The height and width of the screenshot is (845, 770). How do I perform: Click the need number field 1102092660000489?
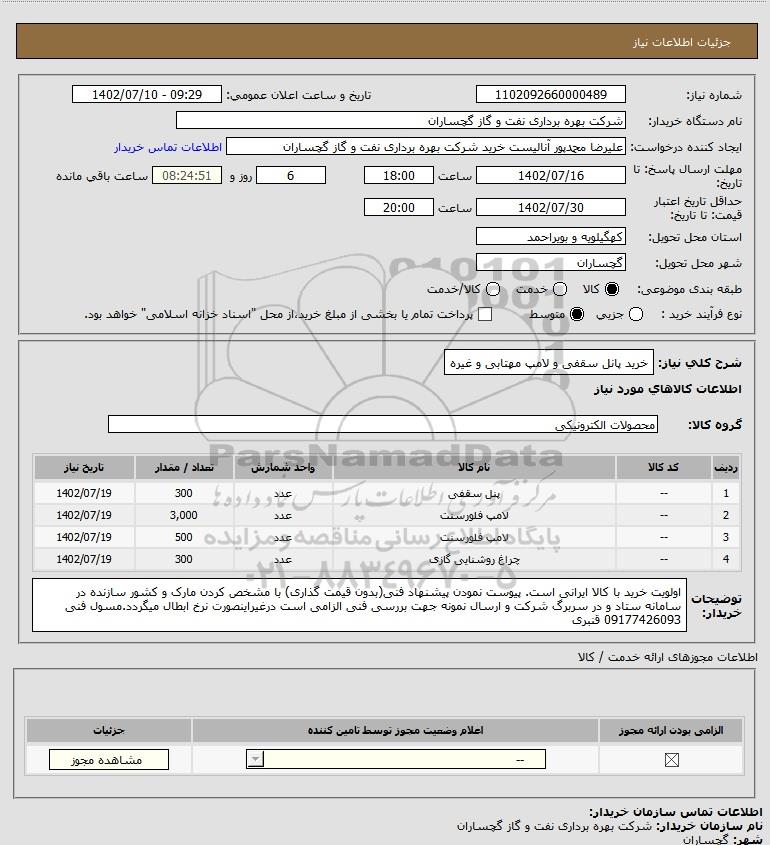(551, 94)
